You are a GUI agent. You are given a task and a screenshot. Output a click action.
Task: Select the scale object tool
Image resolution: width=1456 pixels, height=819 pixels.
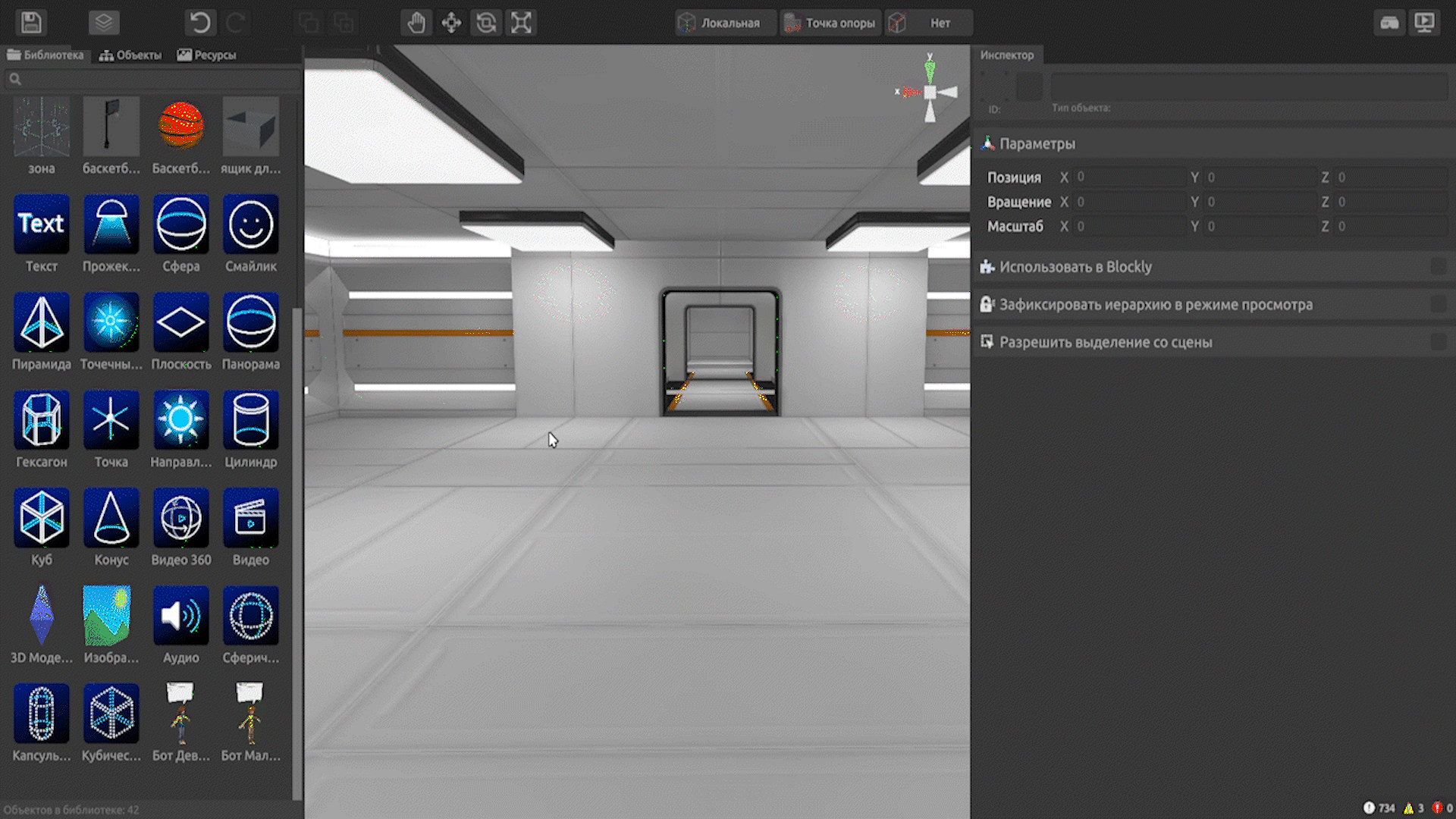[x=521, y=23]
